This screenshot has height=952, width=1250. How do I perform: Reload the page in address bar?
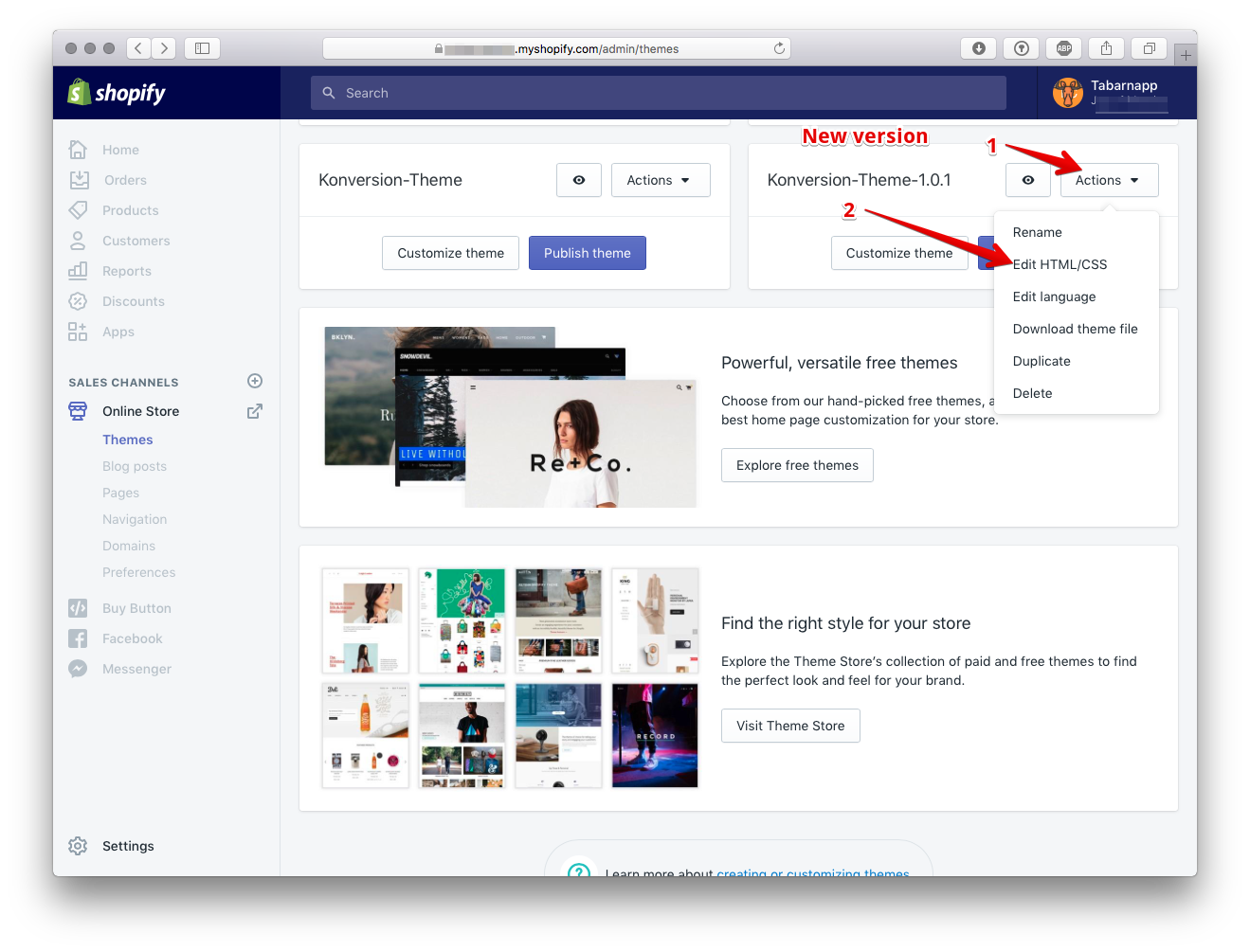[779, 48]
